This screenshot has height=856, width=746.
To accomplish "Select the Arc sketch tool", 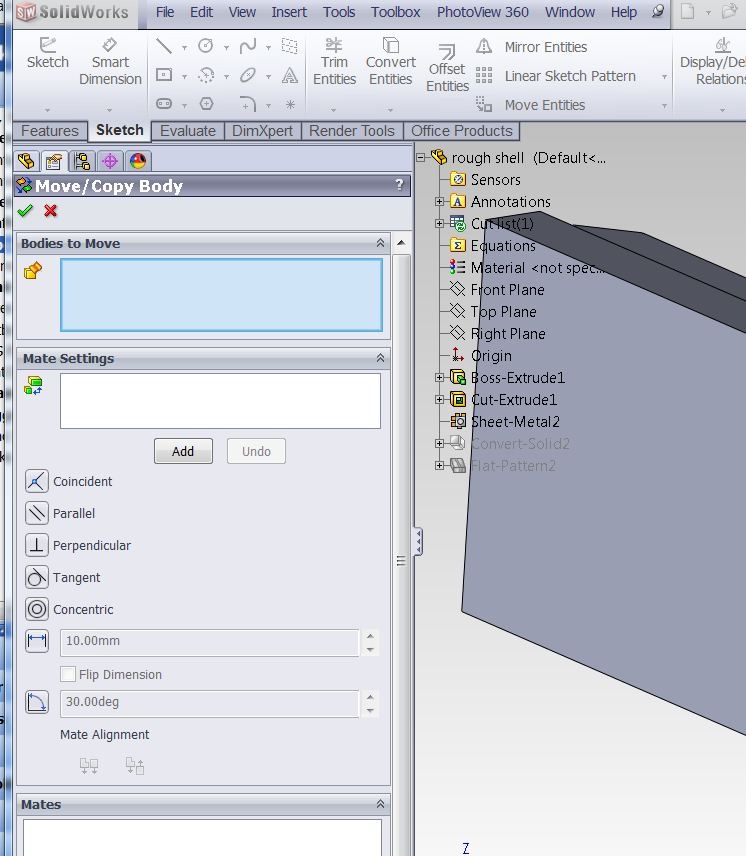I will (206, 75).
